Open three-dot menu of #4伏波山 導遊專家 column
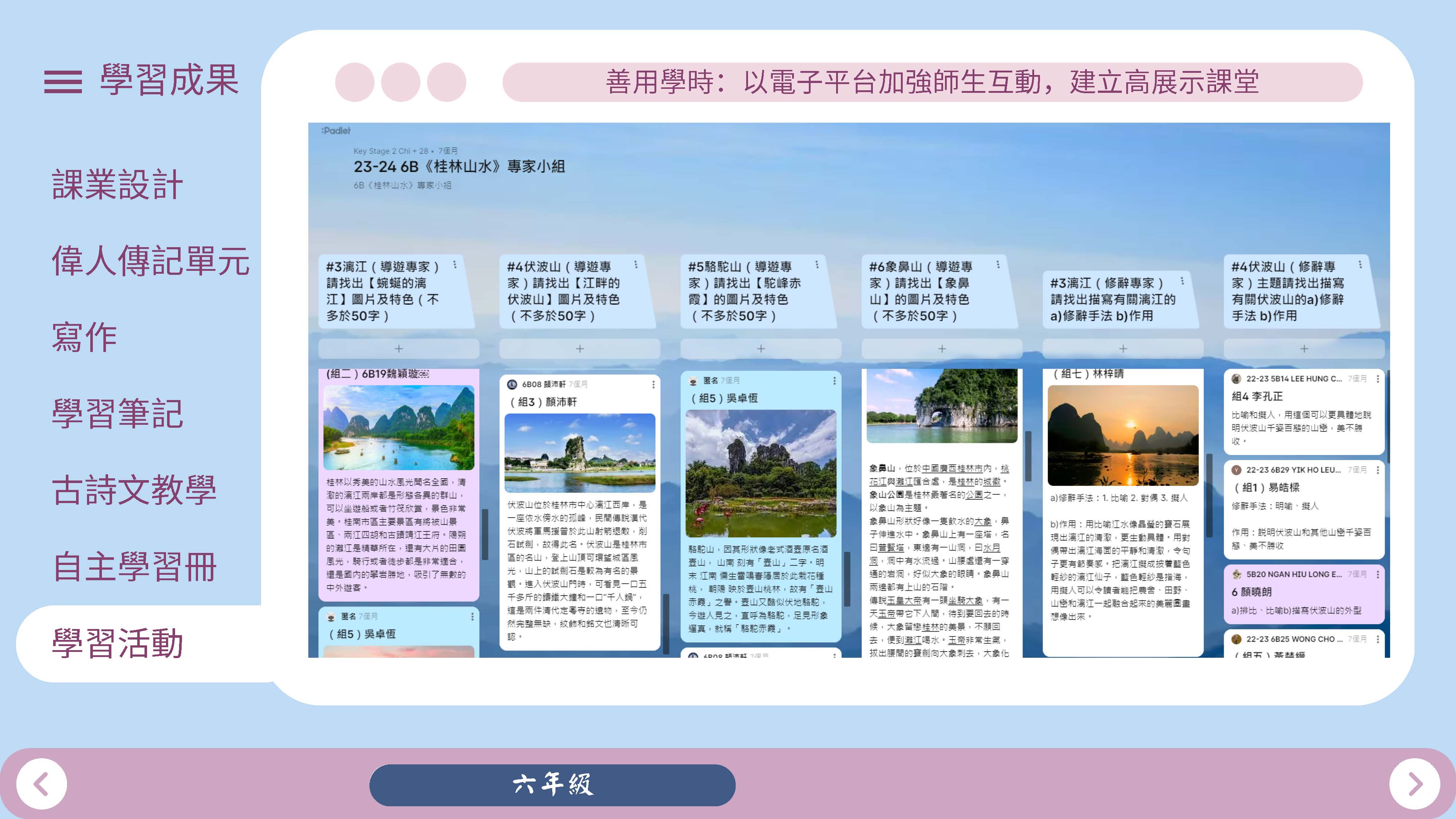This screenshot has height=819, width=1456. (x=636, y=265)
